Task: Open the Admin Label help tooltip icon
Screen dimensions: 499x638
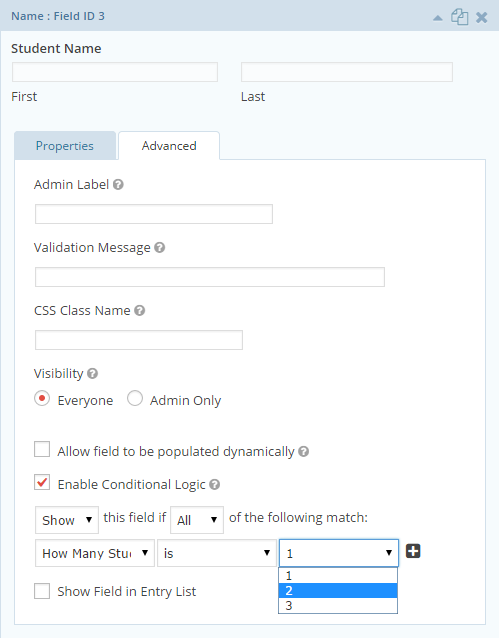Action: (118, 185)
